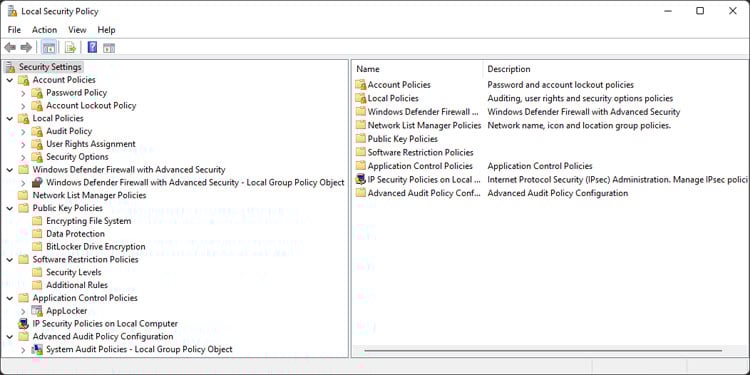The width and height of the screenshot is (750, 375).
Task: Click the Back arrow toolbar icon
Action: (x=10, y=47)
